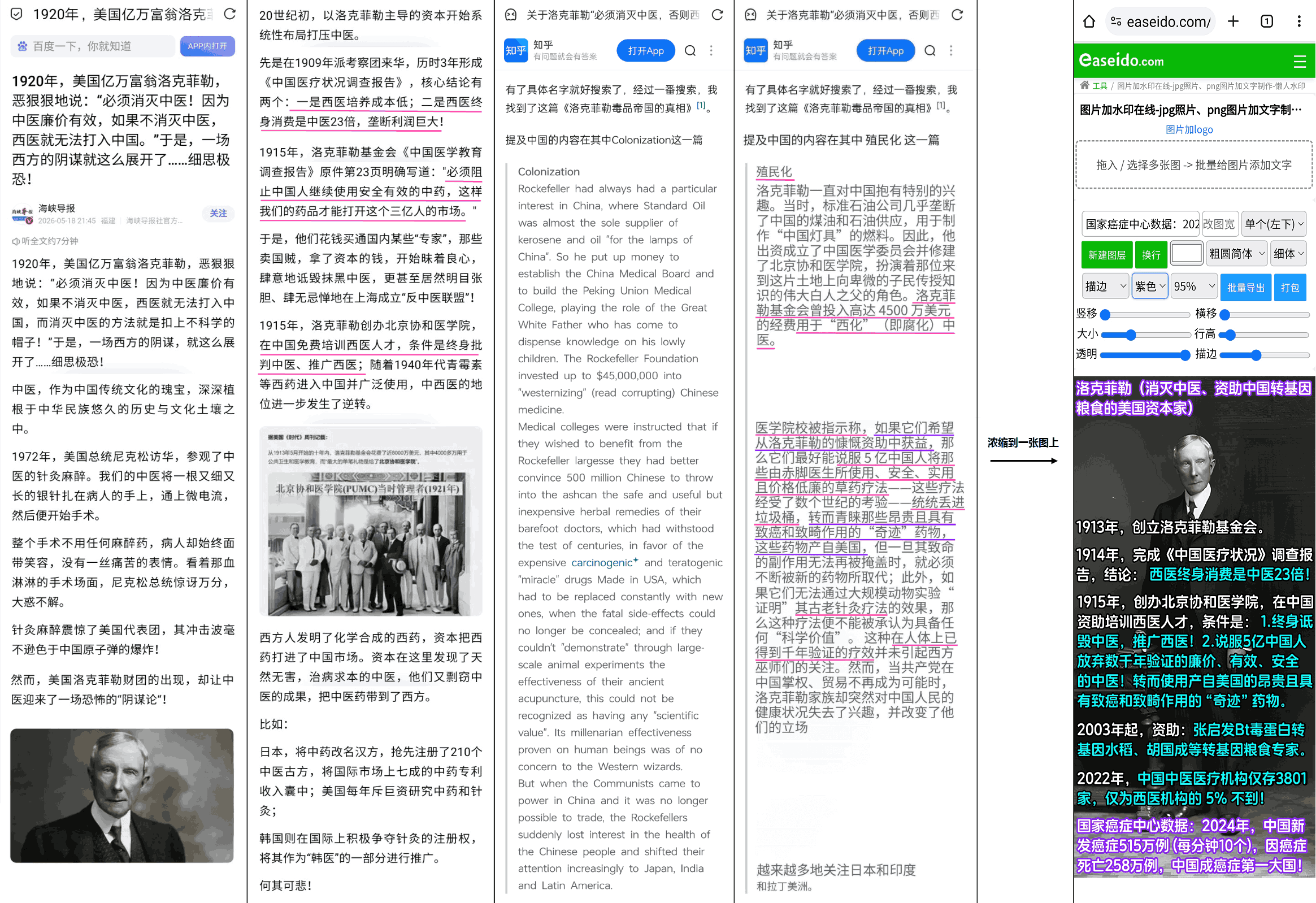The height and width of the screenshot is (903, 1316).
Task: Open Zhihu search on the English Colonization page
Action: point(690,50)
